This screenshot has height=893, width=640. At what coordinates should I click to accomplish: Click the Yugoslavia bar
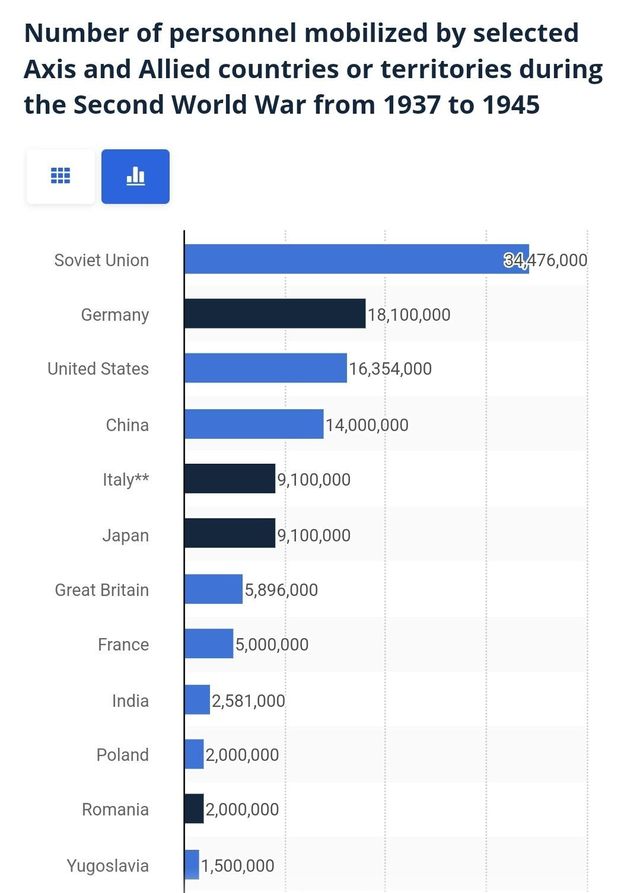[192, 864]
